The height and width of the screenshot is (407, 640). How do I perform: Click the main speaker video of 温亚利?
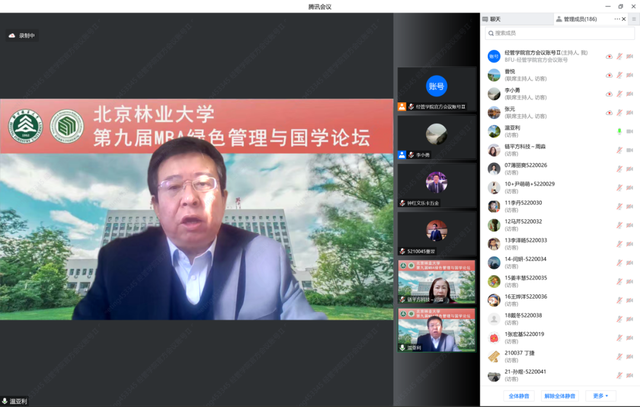tap(196, 209)
